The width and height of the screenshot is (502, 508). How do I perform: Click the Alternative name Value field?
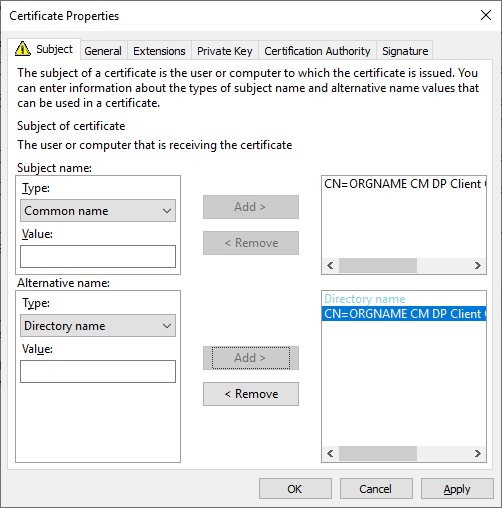tap(98, 371)
